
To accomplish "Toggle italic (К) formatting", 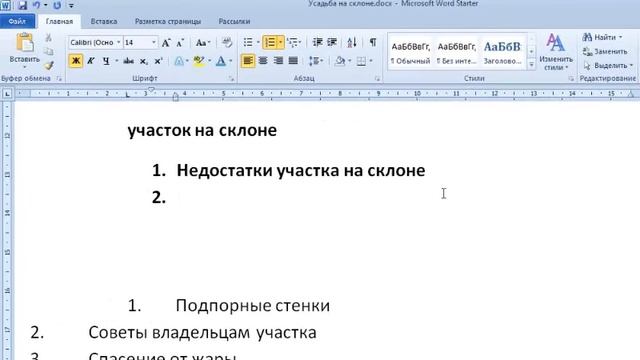I will coord(91,61).
